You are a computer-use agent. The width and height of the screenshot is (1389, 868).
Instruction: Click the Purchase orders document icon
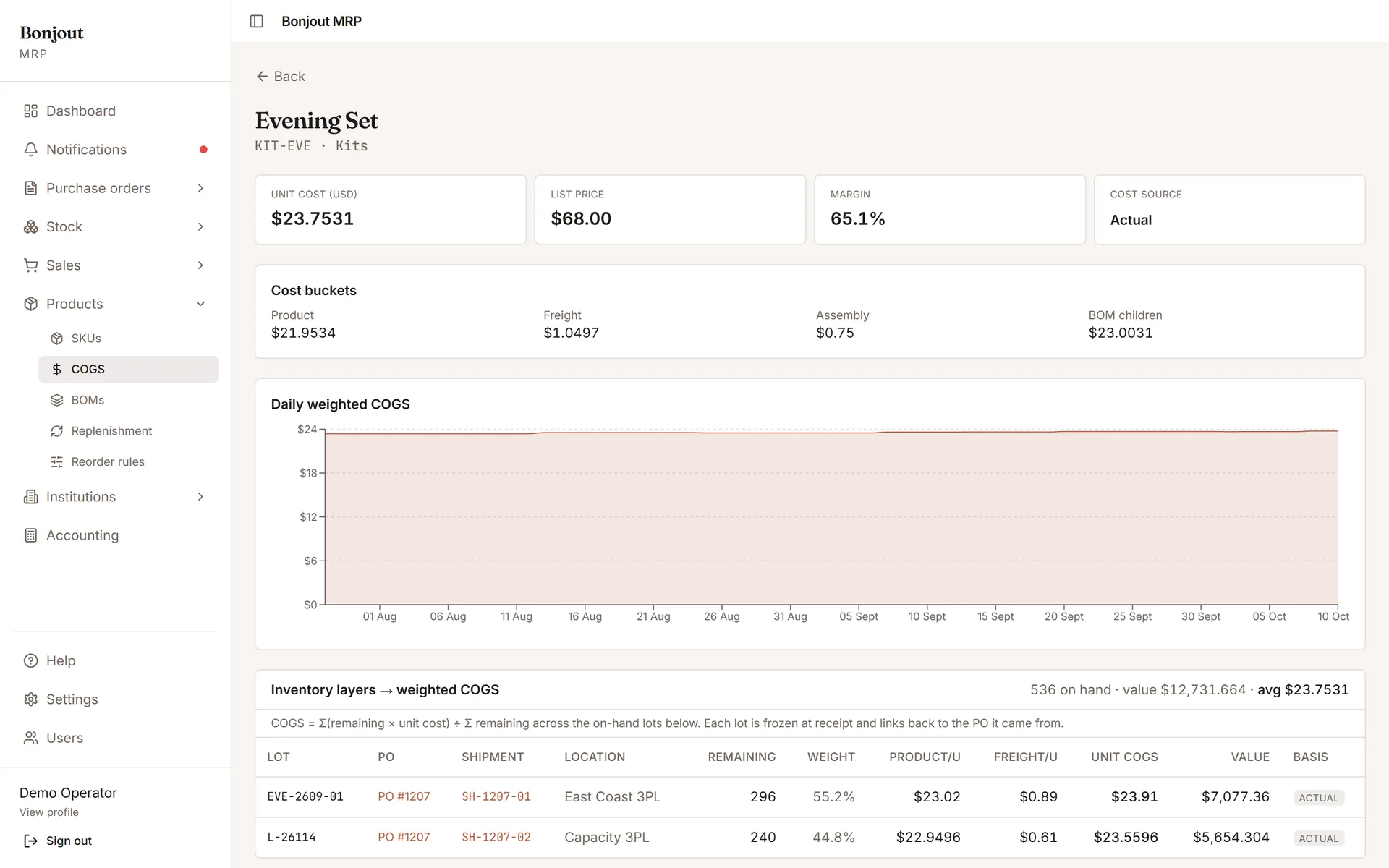[30, 188]
